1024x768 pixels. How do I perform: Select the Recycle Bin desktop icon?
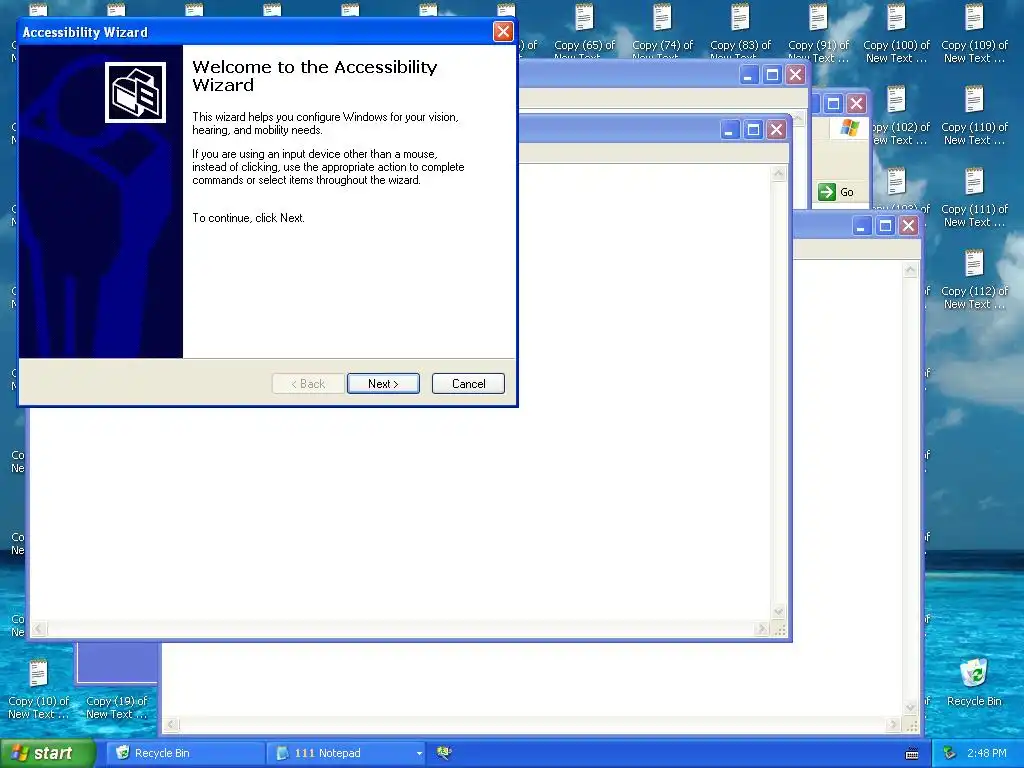[974, 682]
